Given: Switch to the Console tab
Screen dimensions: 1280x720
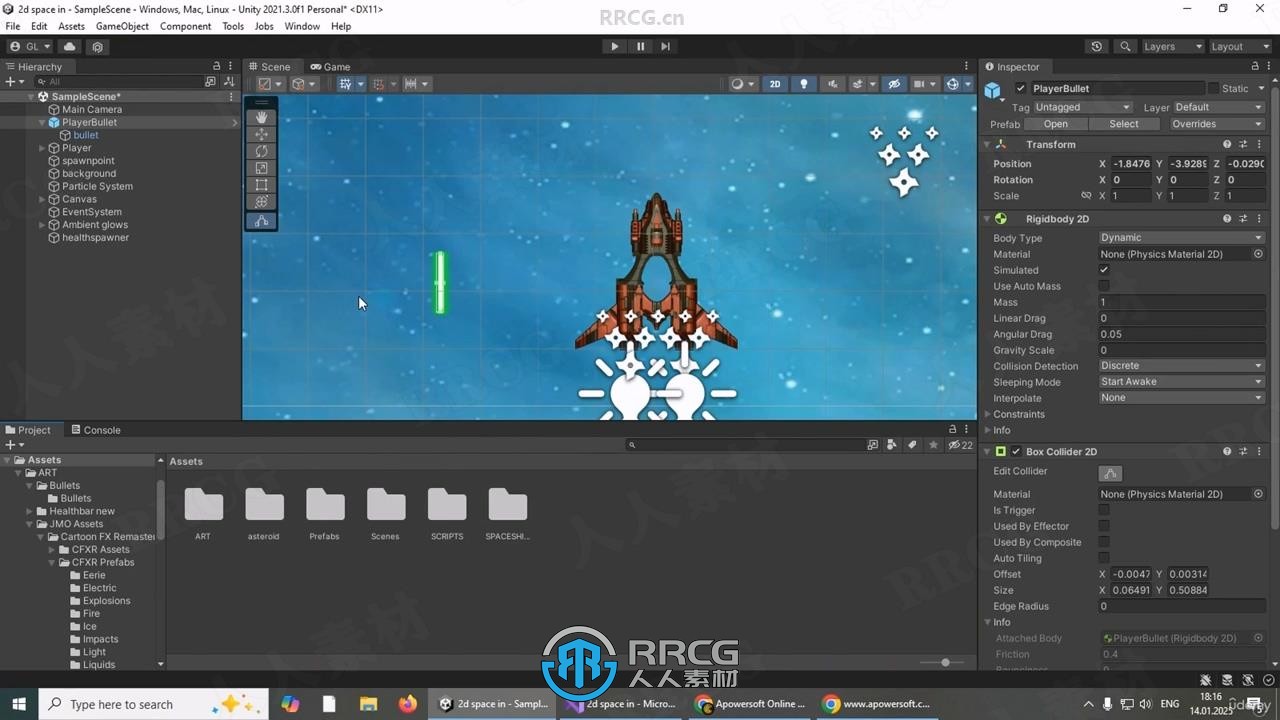Looking at the screenshot, I should point(96,430).
